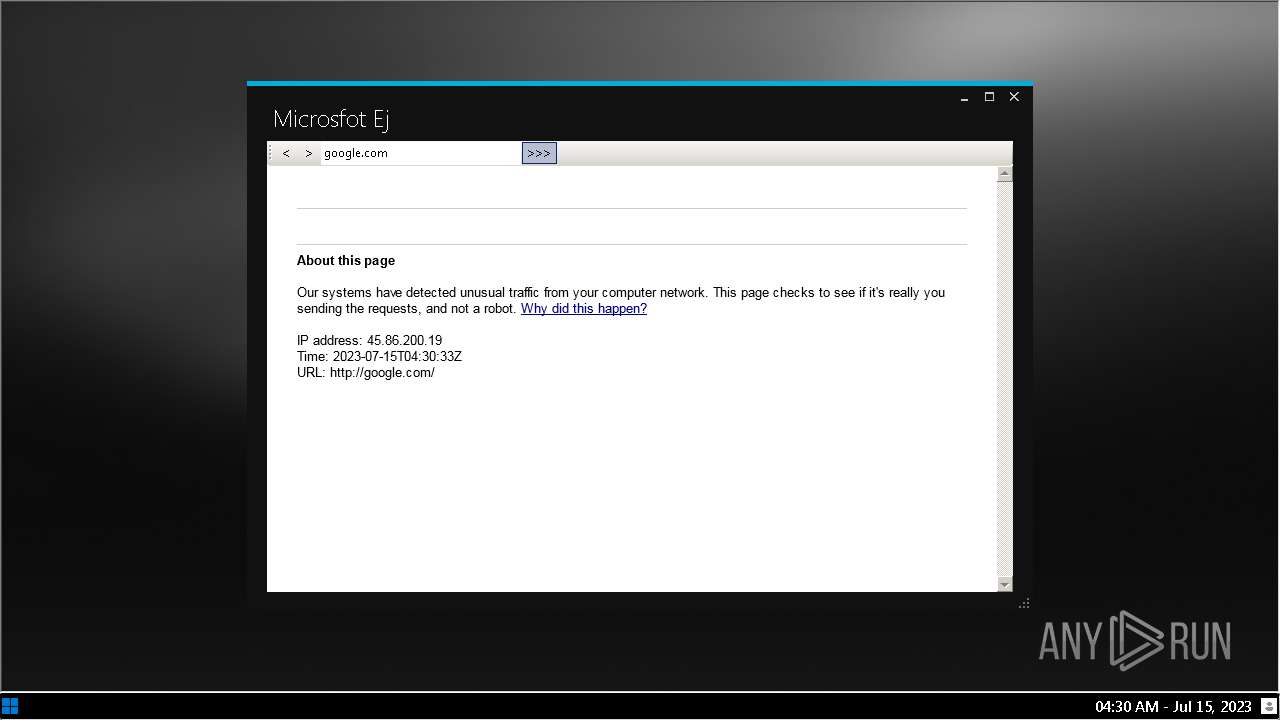Viewport: 1280px width, 720px height.
Task: Click the window resize grip corner
Action: [1024, 603]
